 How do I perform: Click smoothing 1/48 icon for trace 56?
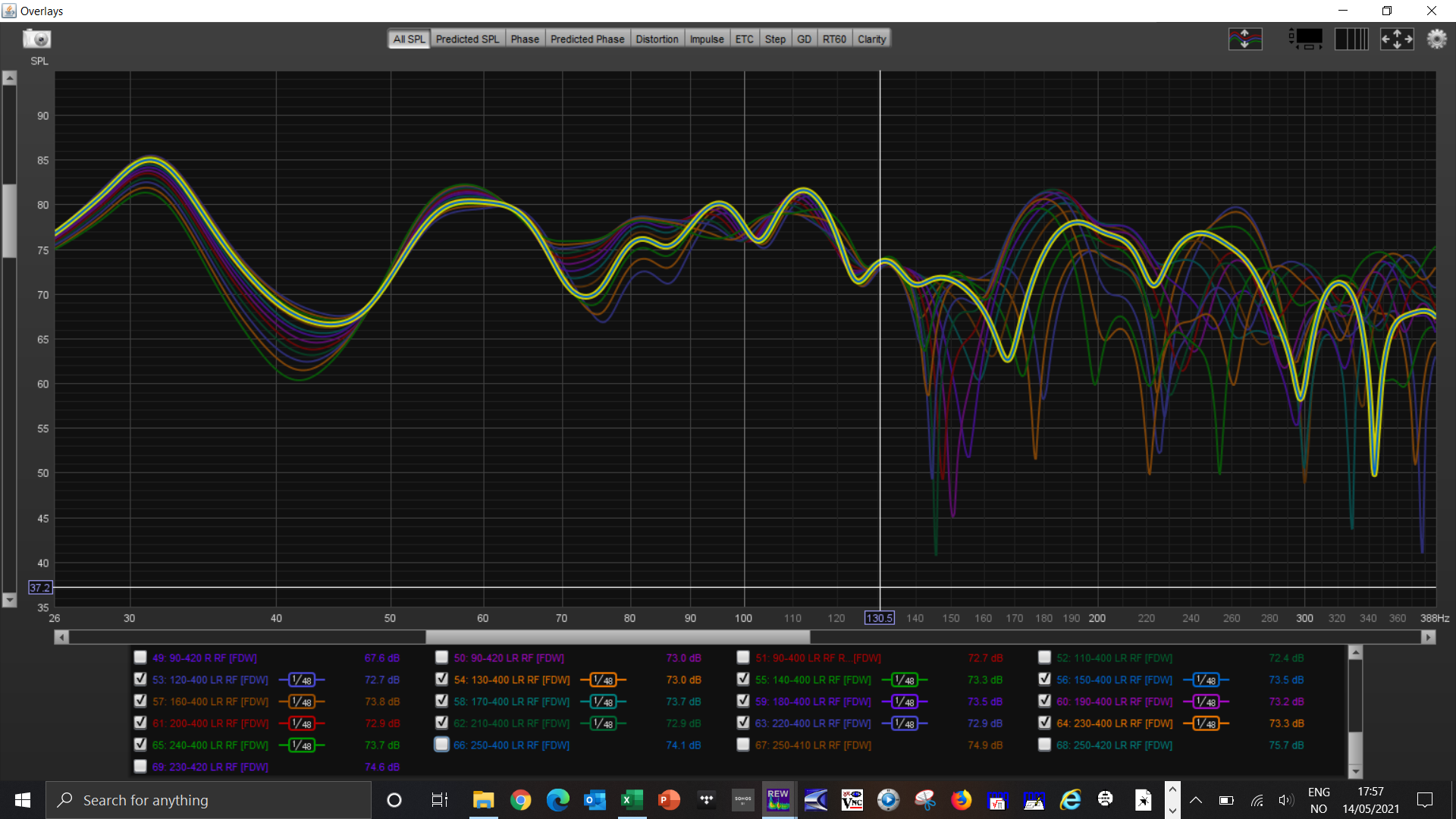point(1206,680)
